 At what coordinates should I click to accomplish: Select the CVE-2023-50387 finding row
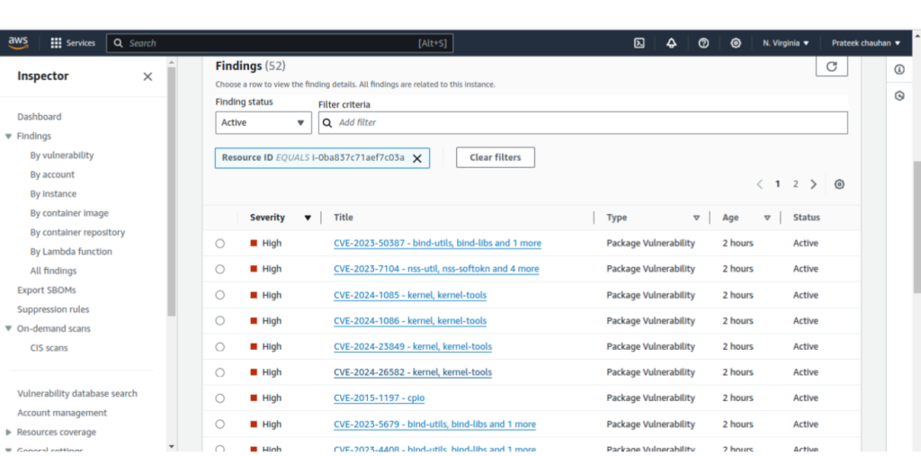[x=220, y=243]
